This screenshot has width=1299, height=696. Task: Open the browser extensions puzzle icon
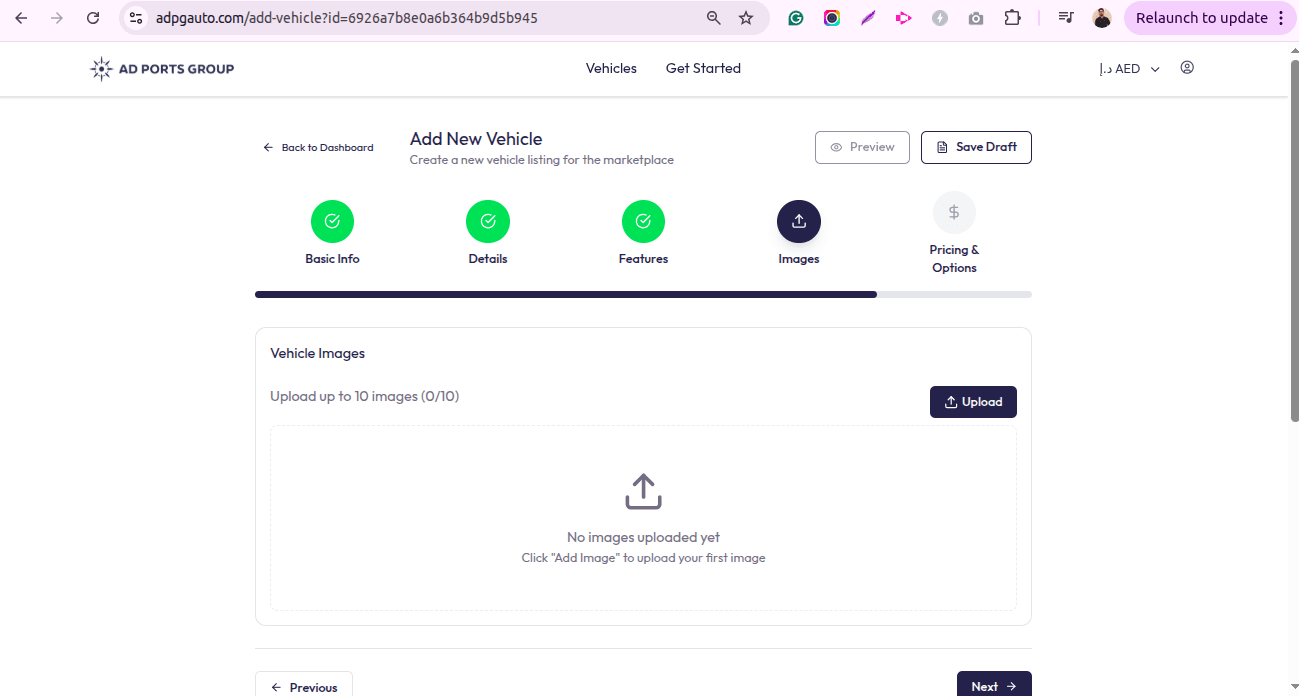pos(1012,18)
